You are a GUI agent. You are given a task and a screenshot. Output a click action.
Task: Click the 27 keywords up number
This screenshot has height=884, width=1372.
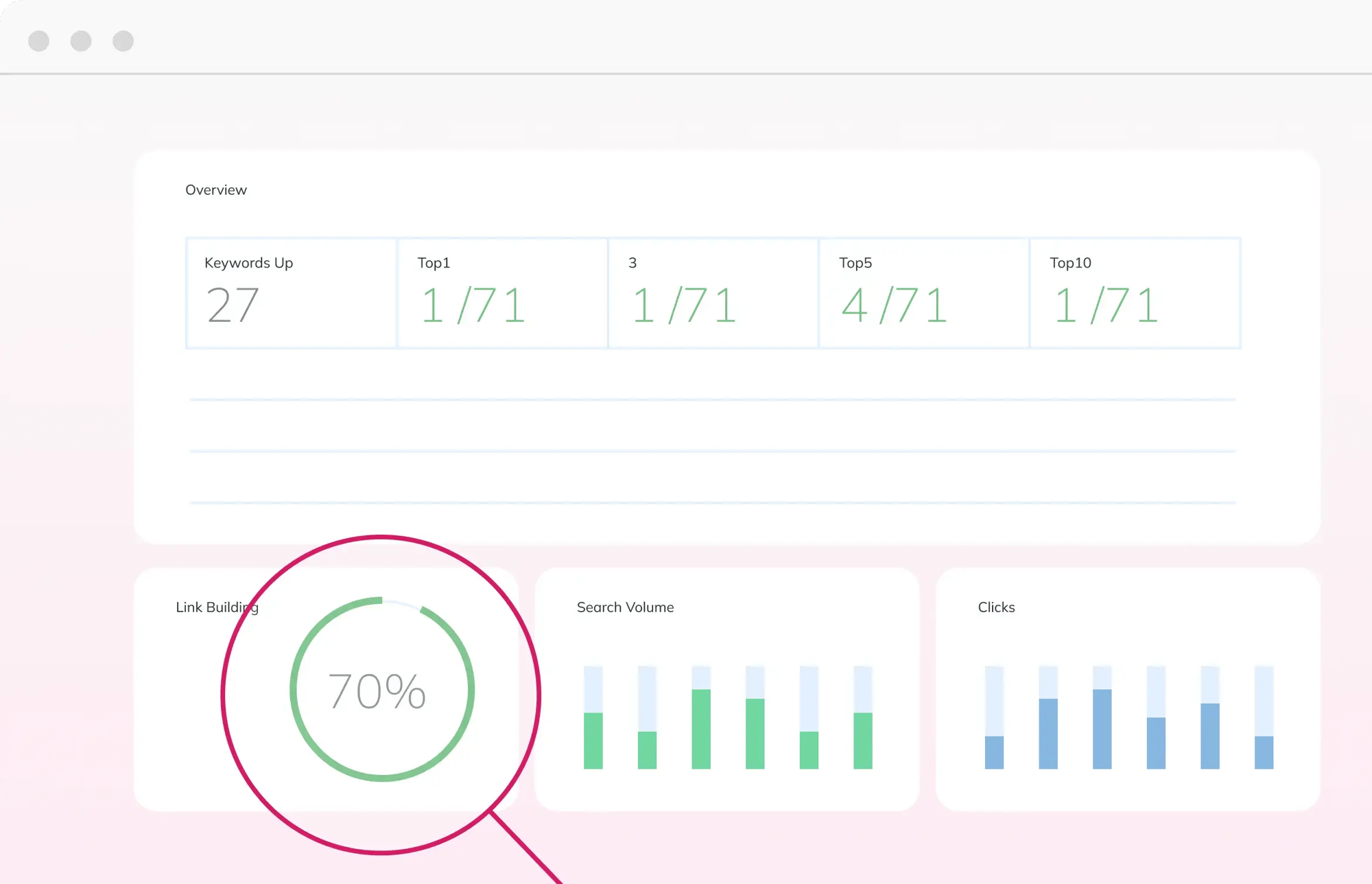[x=233, y=305]
